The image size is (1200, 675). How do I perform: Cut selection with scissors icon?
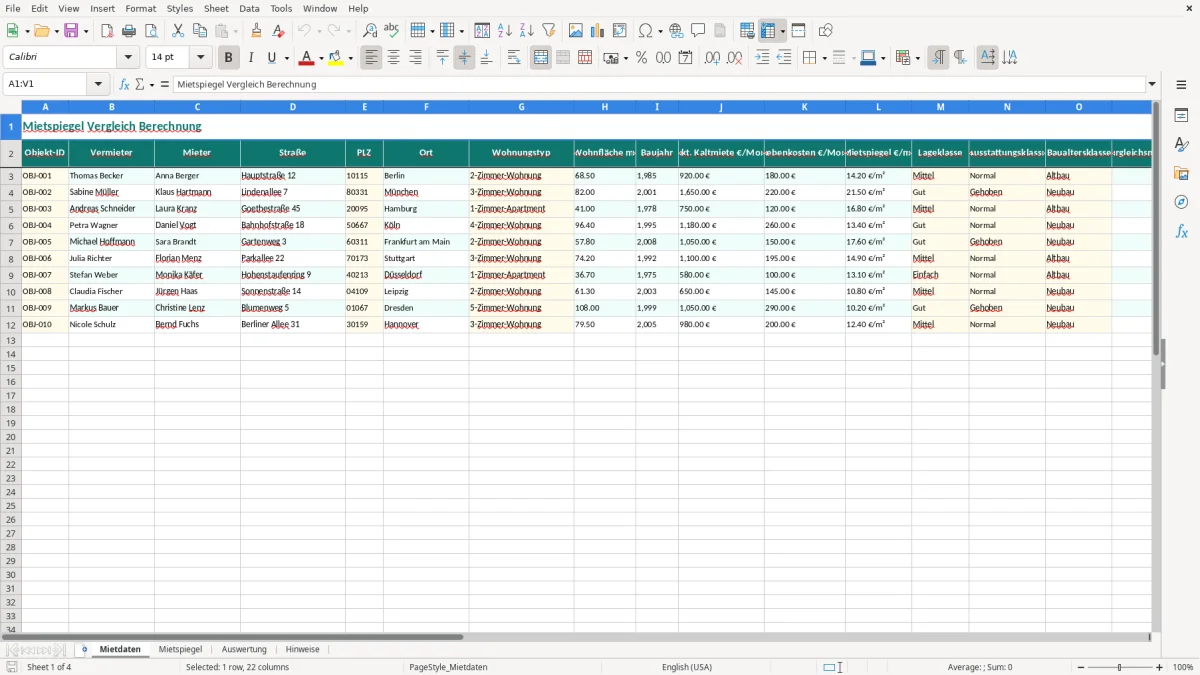[178, 31]
